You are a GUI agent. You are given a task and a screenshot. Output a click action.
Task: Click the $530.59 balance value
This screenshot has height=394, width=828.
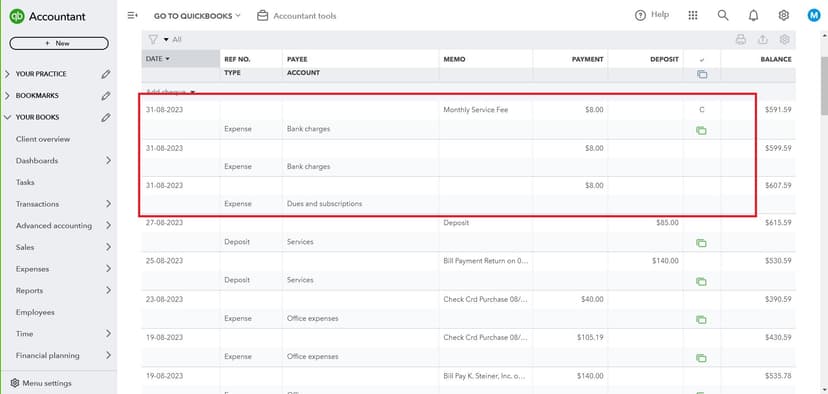point(778,261)
